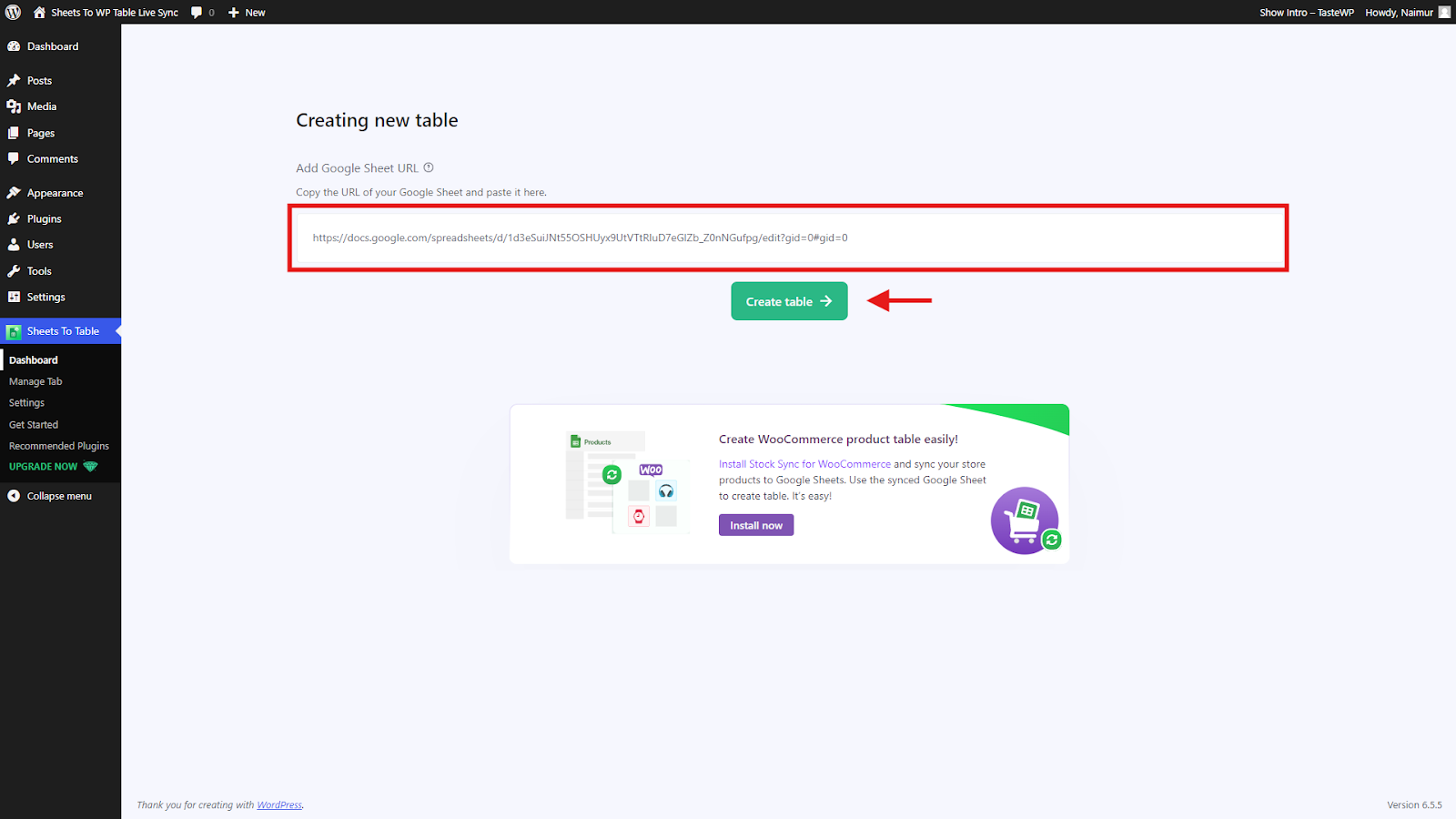This screenshot has width=1456, height=819.
Task: Click the UPGRADE NOW link
Action: (x=44, y=467)
